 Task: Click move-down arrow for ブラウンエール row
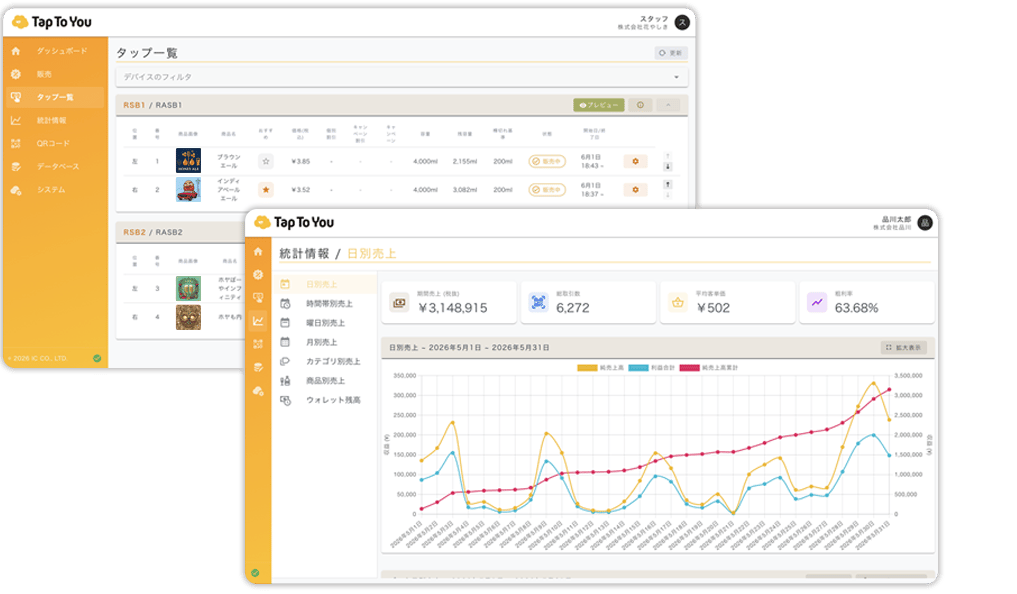point(667,167)
